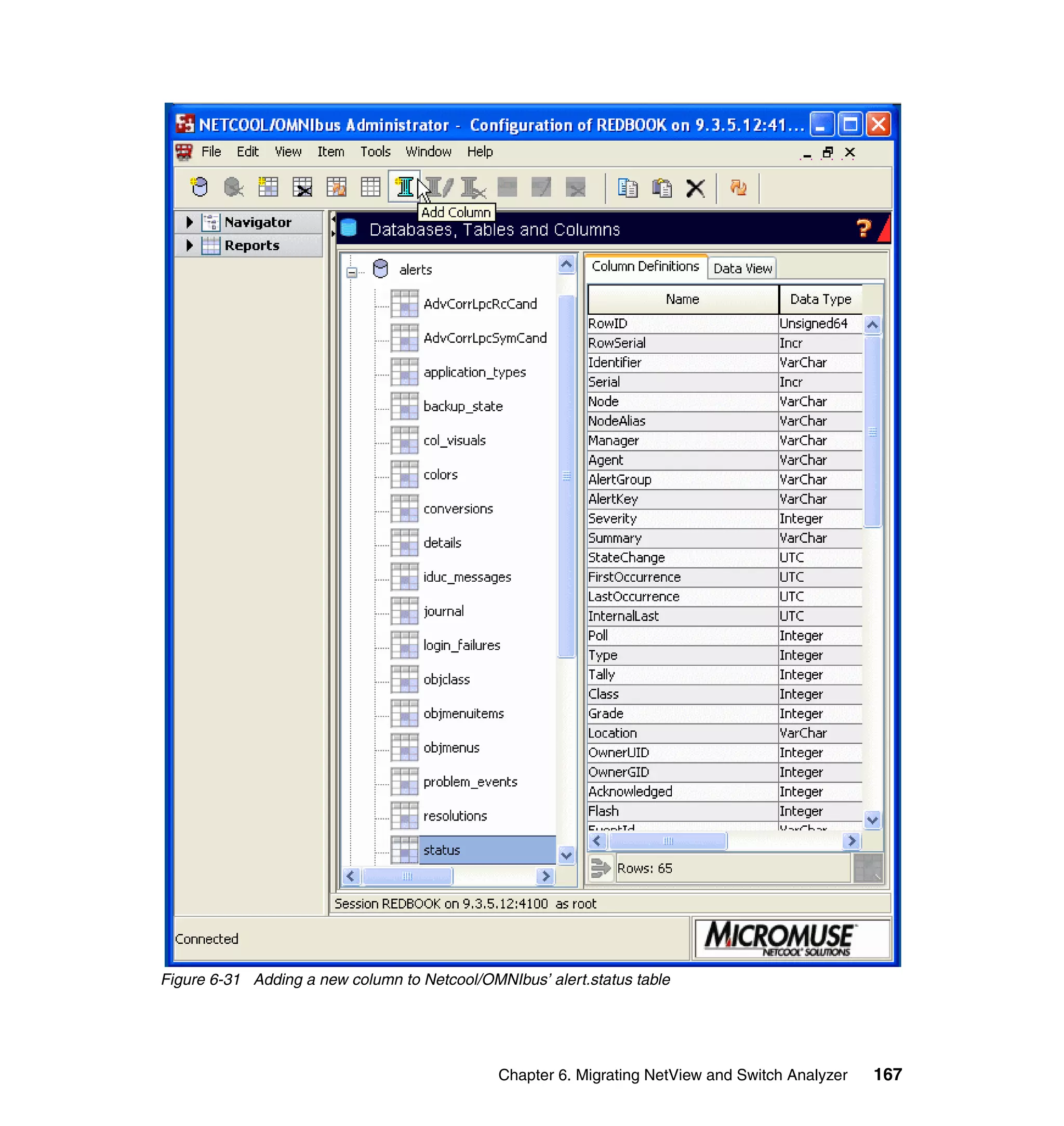This screenshot has width=1064, height=1126.
Task: Click the Reports panel grid icon
Action: [210, 246]
